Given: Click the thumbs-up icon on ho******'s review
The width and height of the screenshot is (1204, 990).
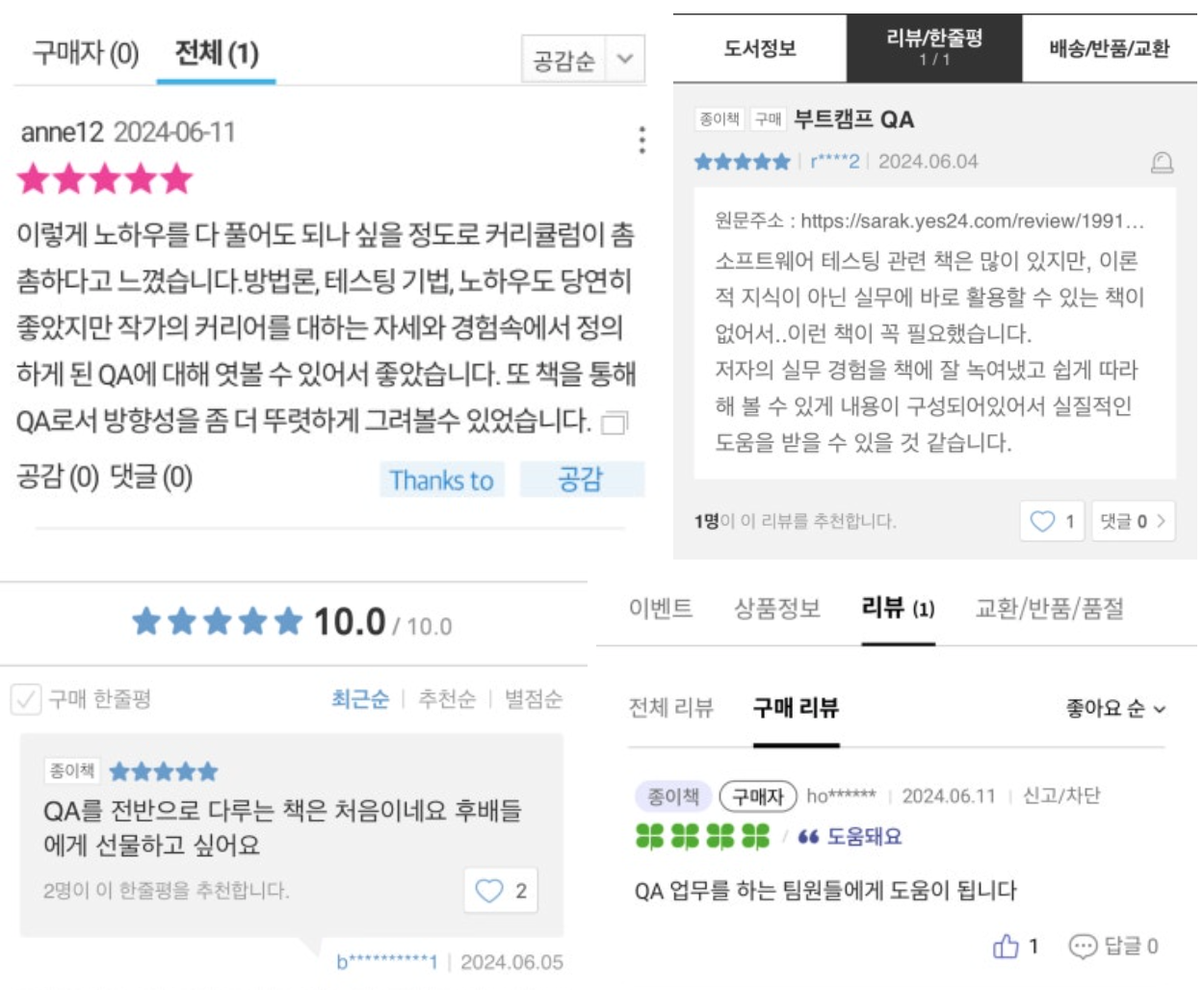Looking at the screenshot, I should pos(1007,947).
